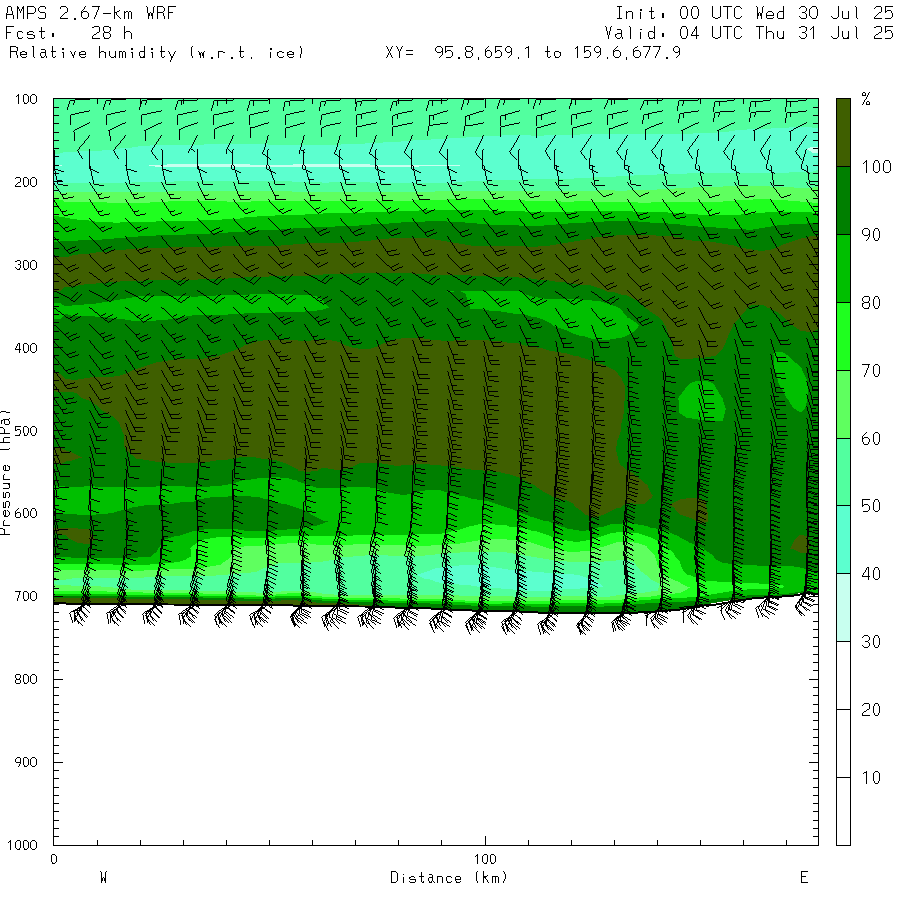Pick the mint 50–60% colorbar swatch
The width and height of the screenshot is (900, 900).
843,472
